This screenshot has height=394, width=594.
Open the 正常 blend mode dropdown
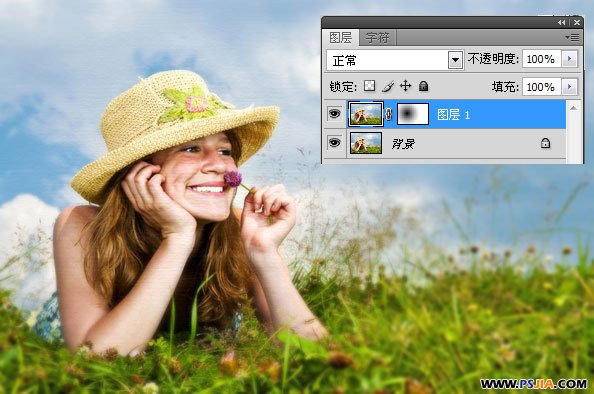coord(455,60)
